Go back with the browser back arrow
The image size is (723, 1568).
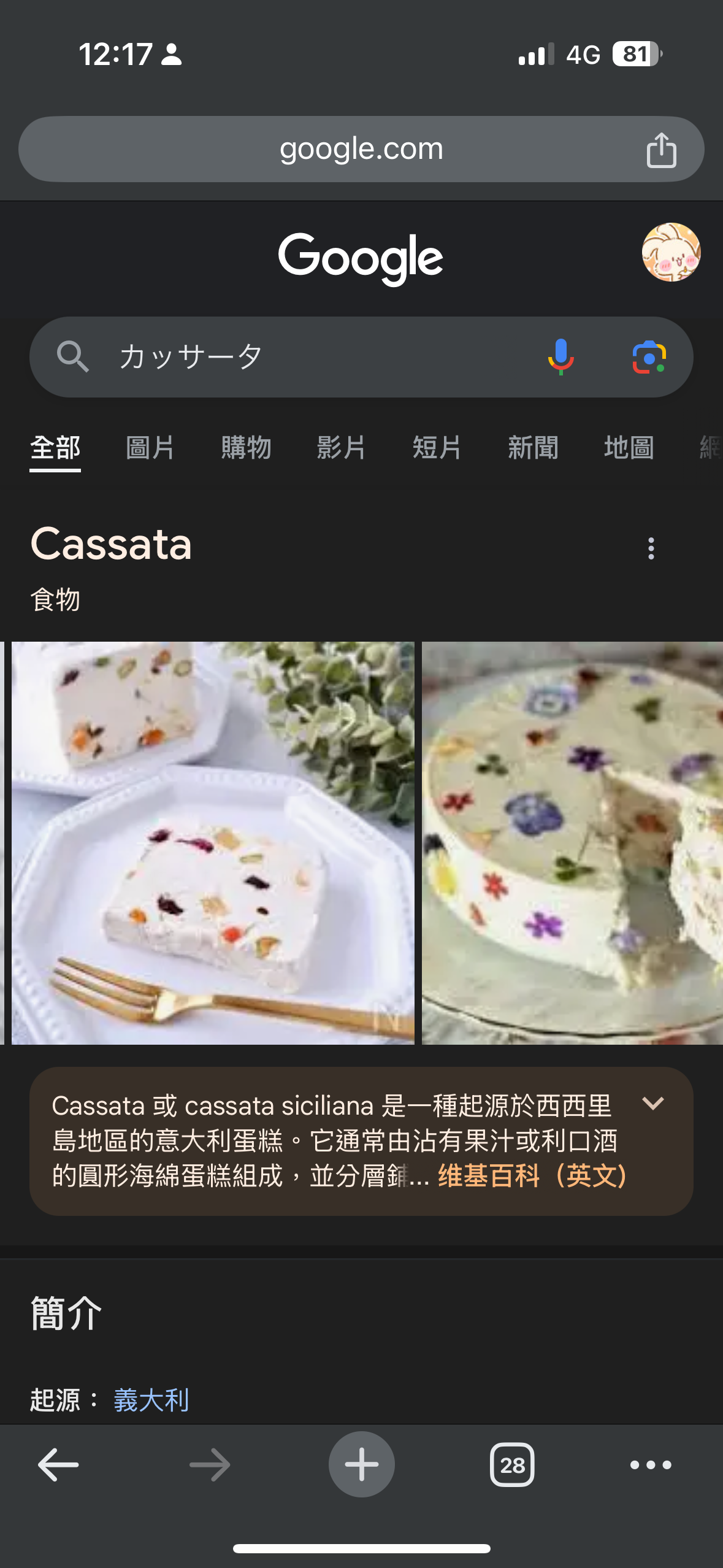coord(58,1464)
